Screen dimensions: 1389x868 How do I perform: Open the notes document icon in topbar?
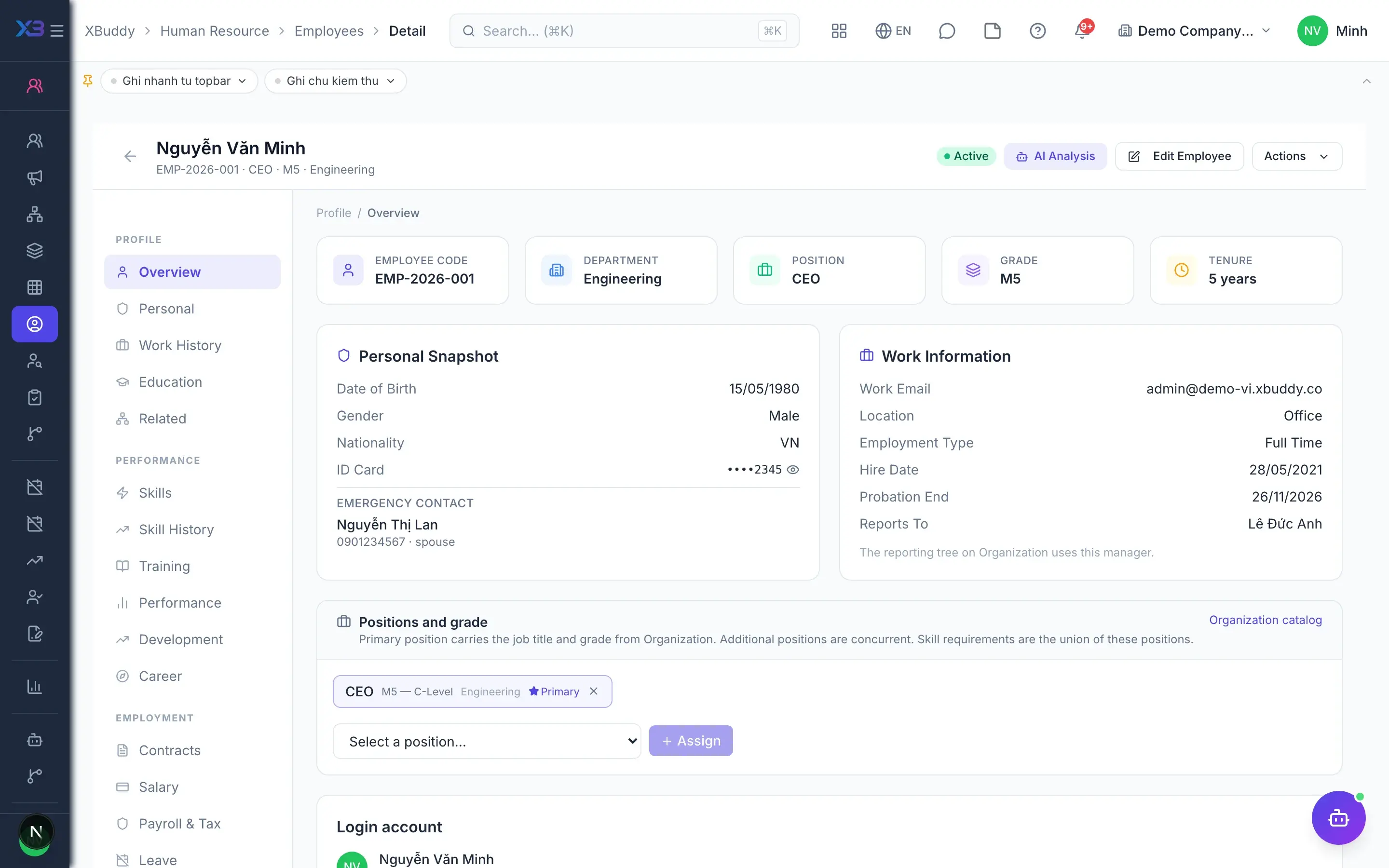pyautogui.click(x=992, y=30)
